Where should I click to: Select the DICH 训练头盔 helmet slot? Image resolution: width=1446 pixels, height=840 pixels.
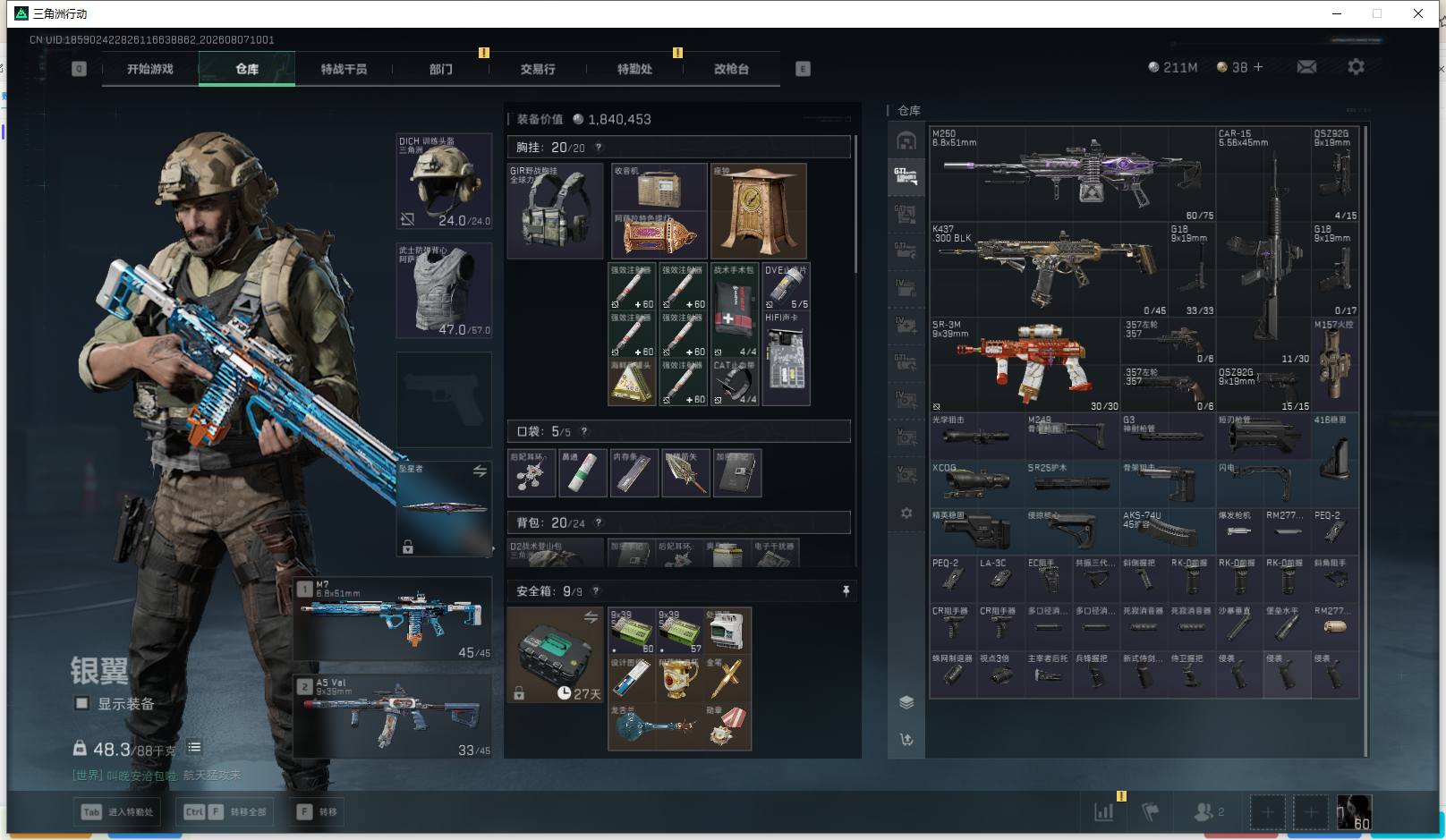(x=444, y=182)
